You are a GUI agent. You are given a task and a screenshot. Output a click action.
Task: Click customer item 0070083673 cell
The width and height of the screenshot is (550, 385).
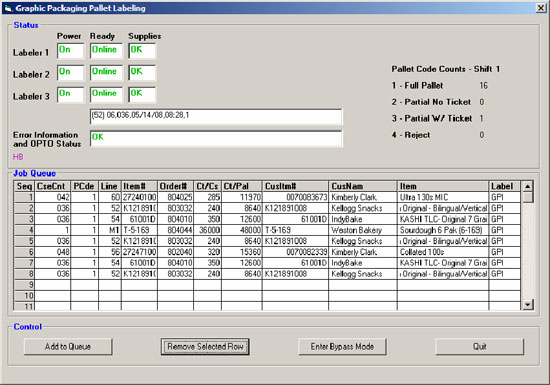click(295, 197)
